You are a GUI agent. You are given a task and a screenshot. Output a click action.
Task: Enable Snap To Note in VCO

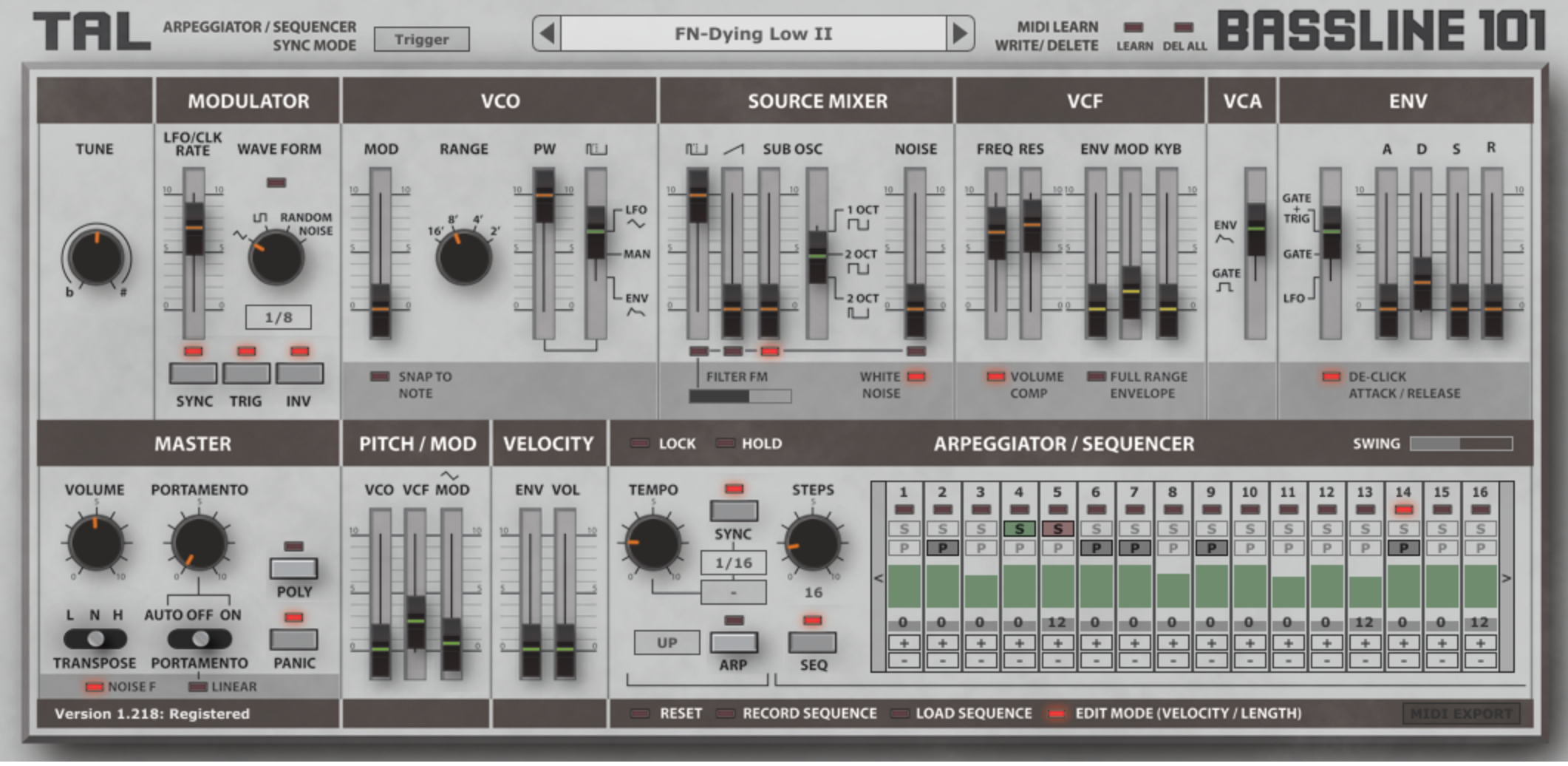[379, 376]
